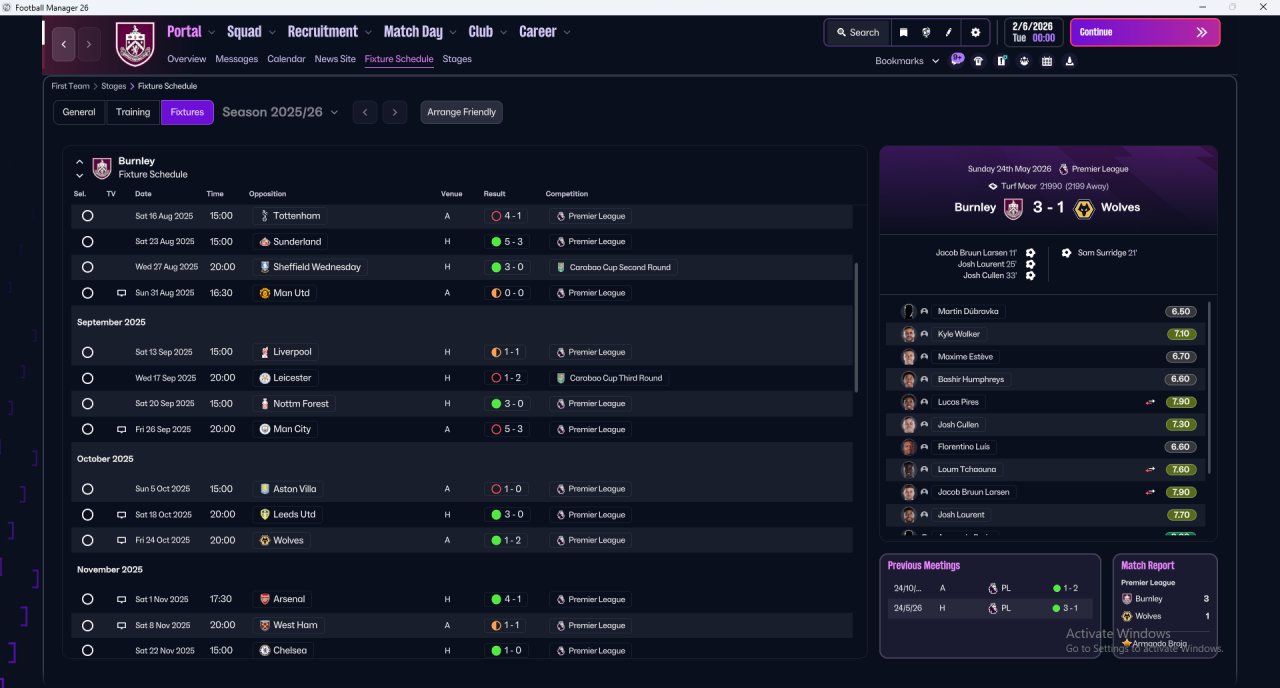Click the substitution icon for Jacob Bruun Larsen

pos(1150,492)
